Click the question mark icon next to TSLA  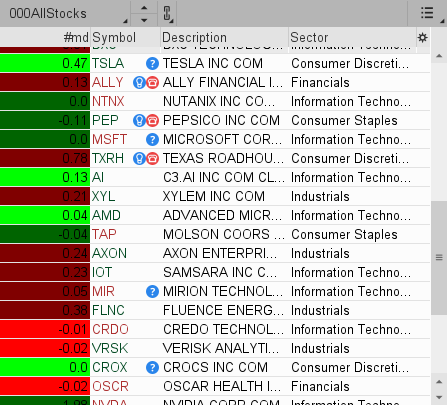(x=152, y=63)
